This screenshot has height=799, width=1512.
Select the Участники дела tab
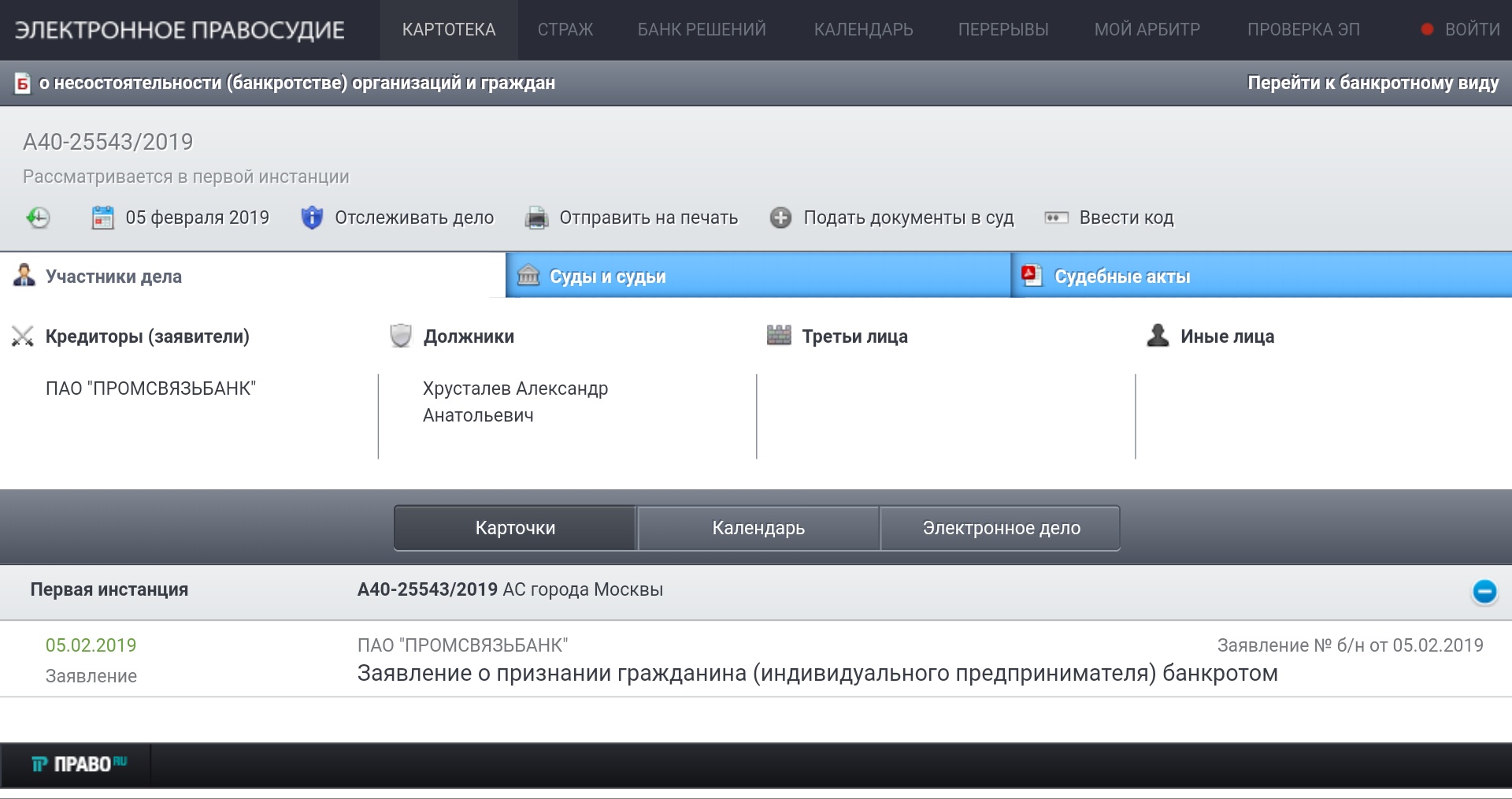pos(113,277)
